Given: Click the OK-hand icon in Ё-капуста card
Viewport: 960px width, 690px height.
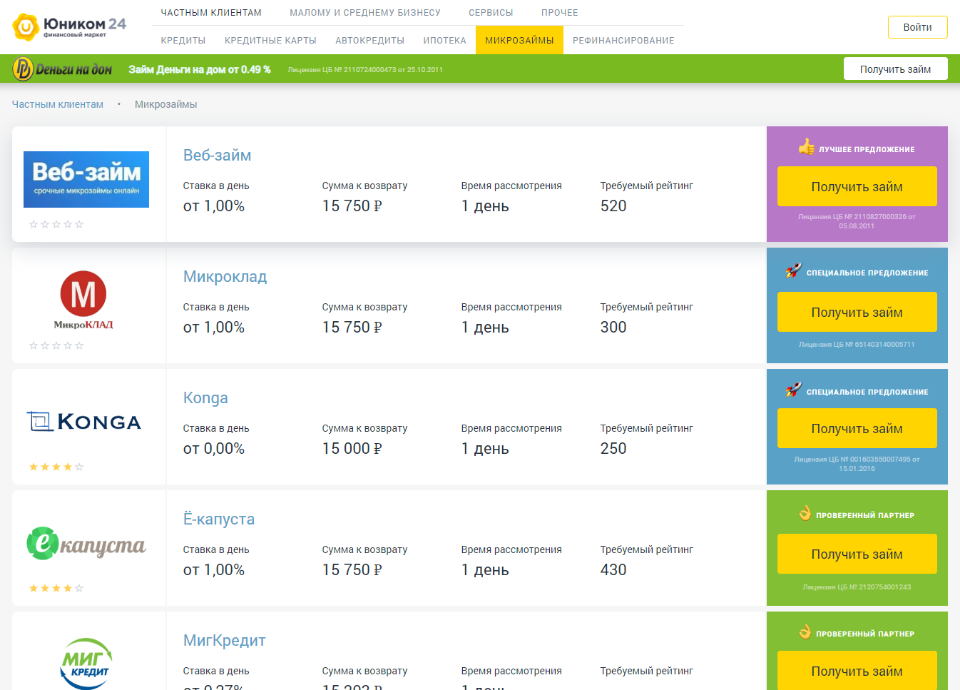Looking at the screenshot, I should pos(805,513).
